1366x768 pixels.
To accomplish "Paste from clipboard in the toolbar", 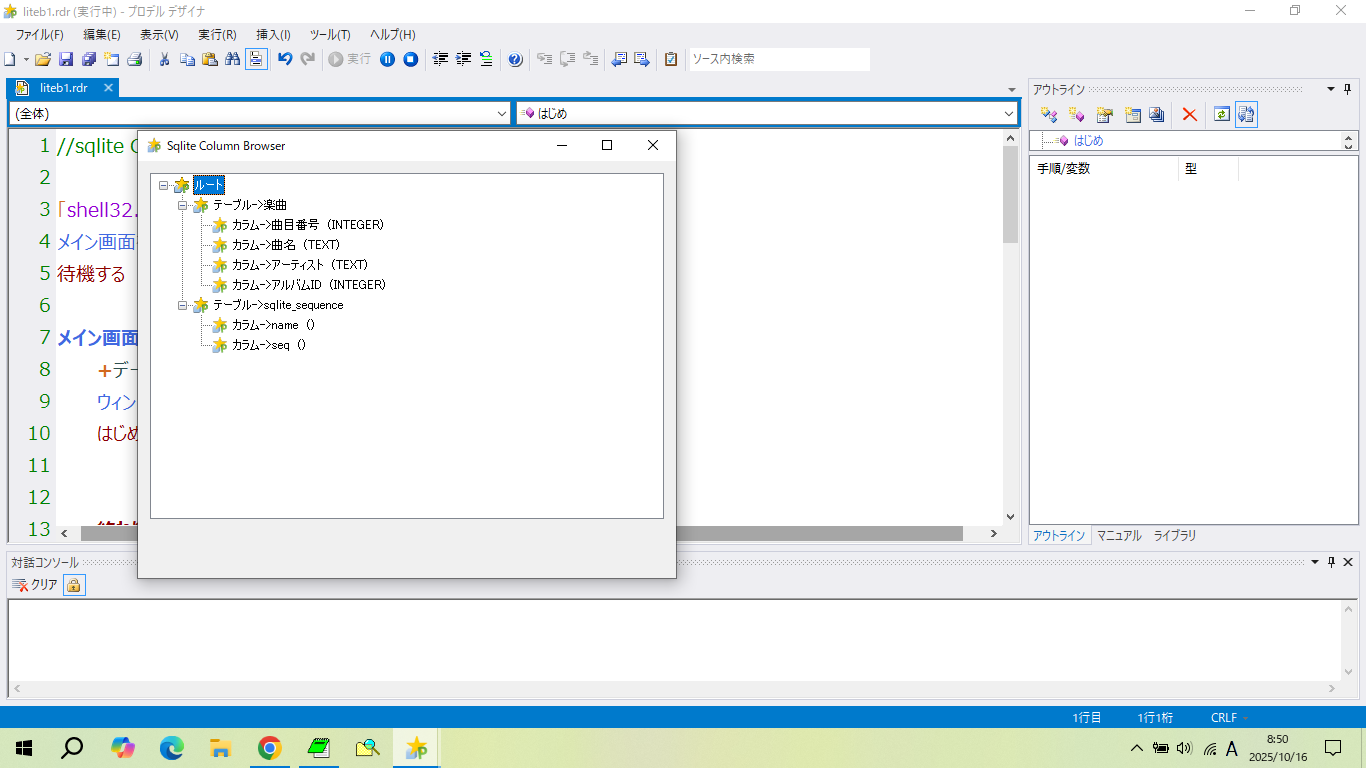I will point(210,59).
